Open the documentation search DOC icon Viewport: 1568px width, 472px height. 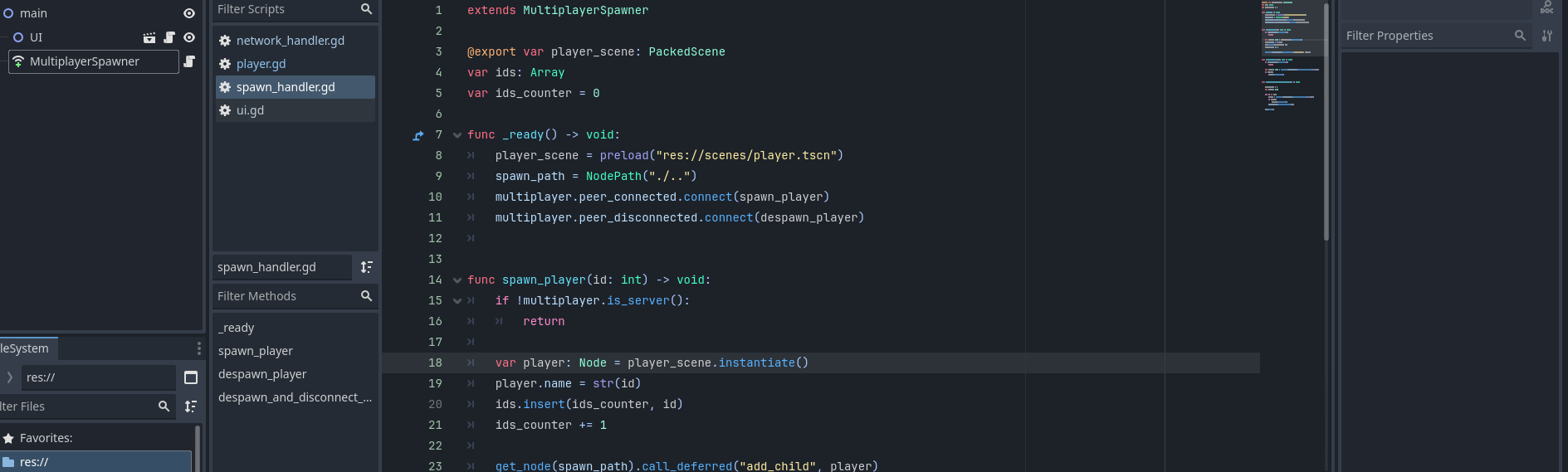[x=1546, y=7]
